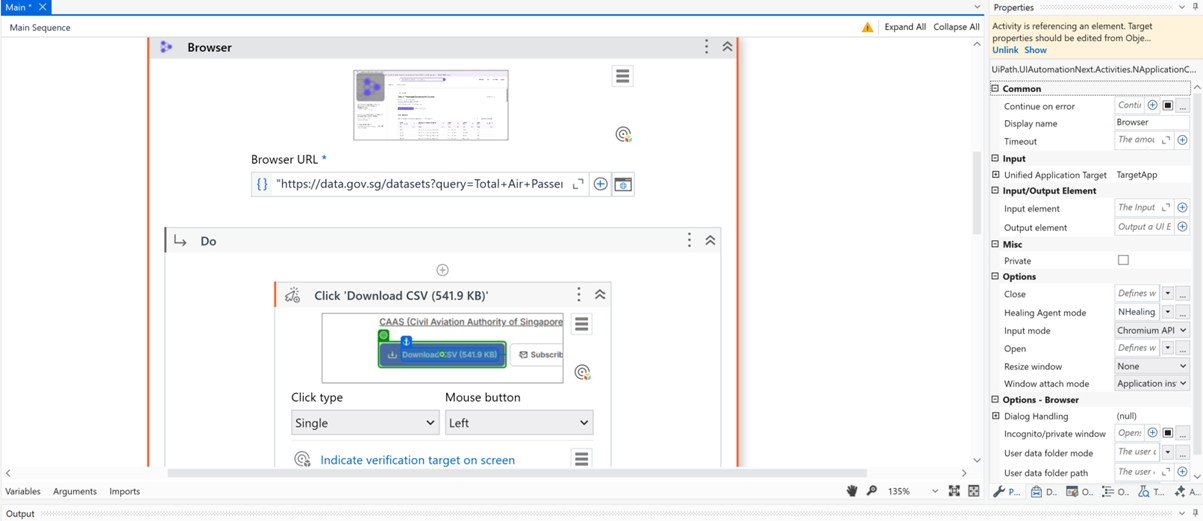The width and height of the screenshot is (1203, 521).
Task: Click Expand All button
Action: (905, 27)
